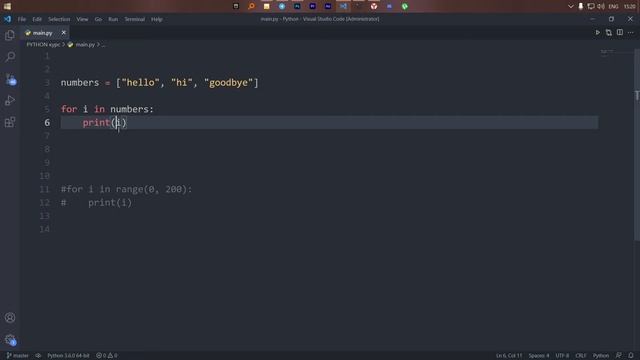This screenshot has height=360, width=640.
Task: Run the Python file with play icon
Action: tap(597, 33)
